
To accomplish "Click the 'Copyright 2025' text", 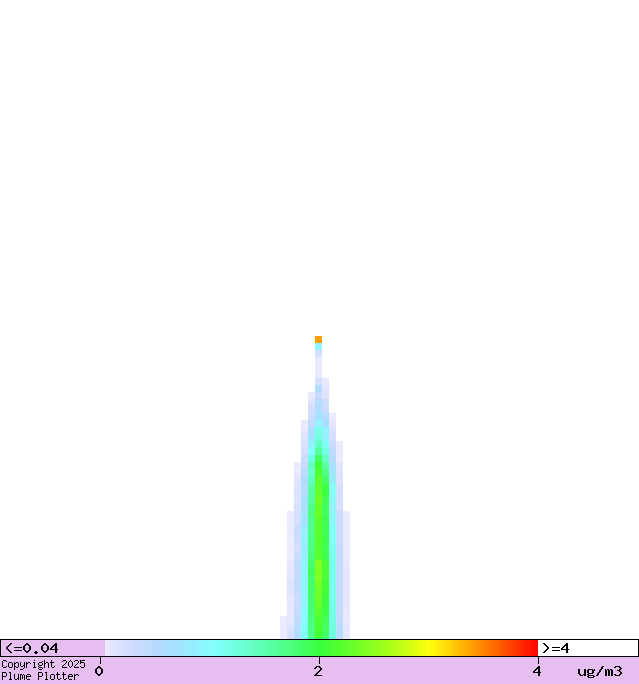I will click(43, 664).
